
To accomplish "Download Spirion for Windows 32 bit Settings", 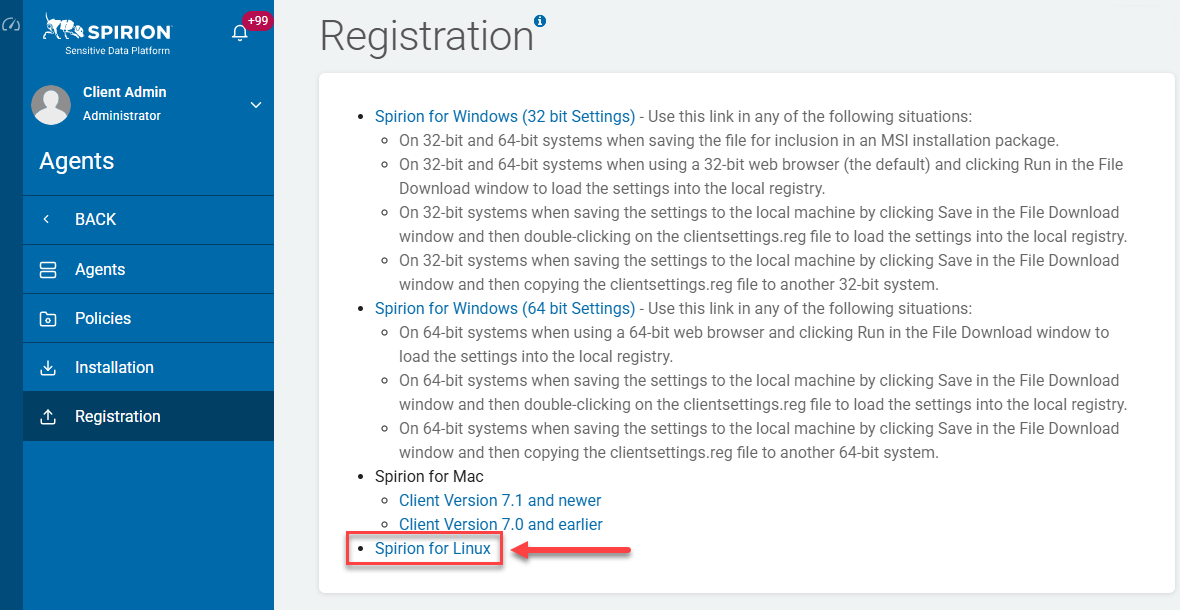I will 505,116.
